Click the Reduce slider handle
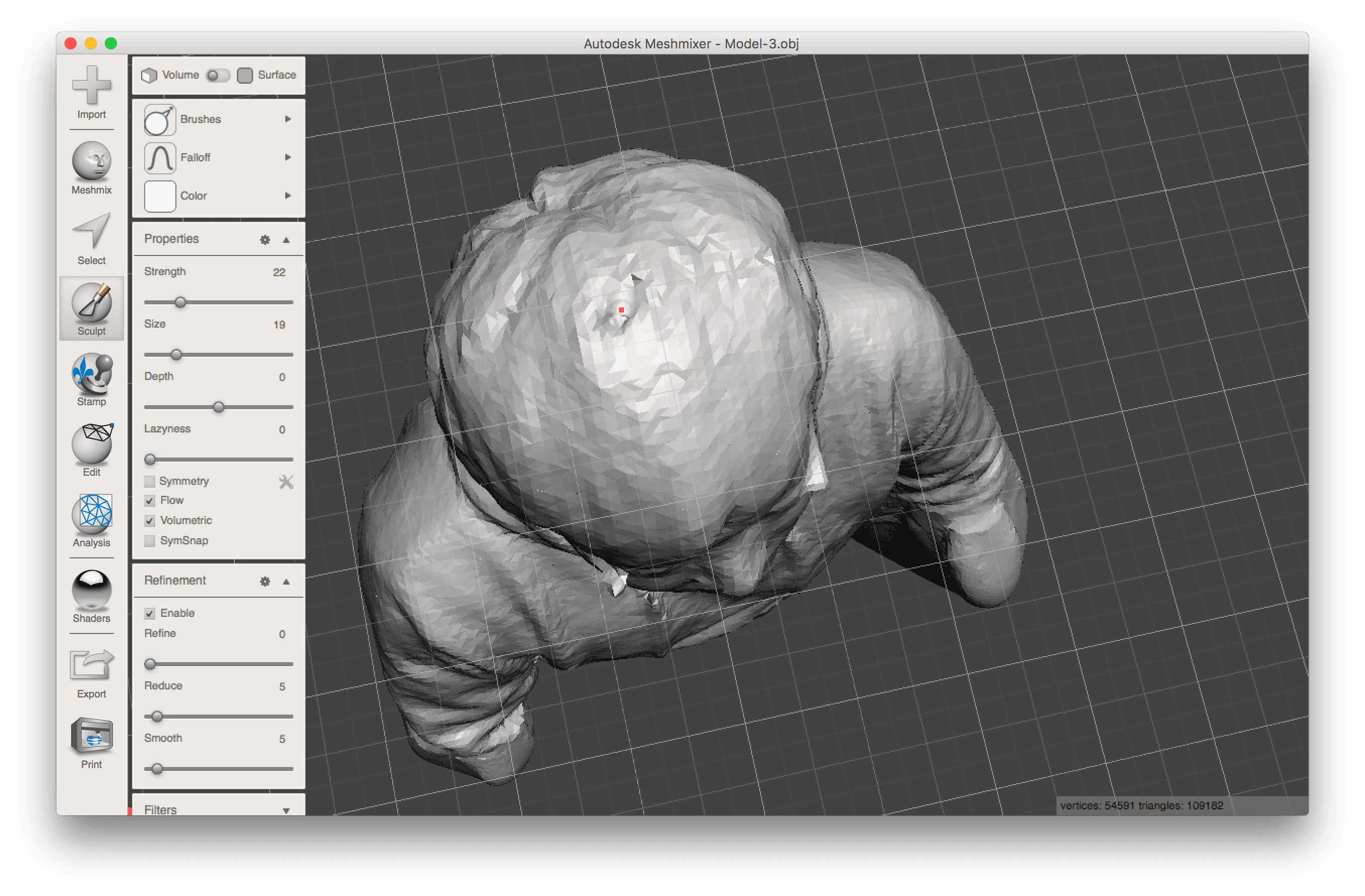 [157, 717]
